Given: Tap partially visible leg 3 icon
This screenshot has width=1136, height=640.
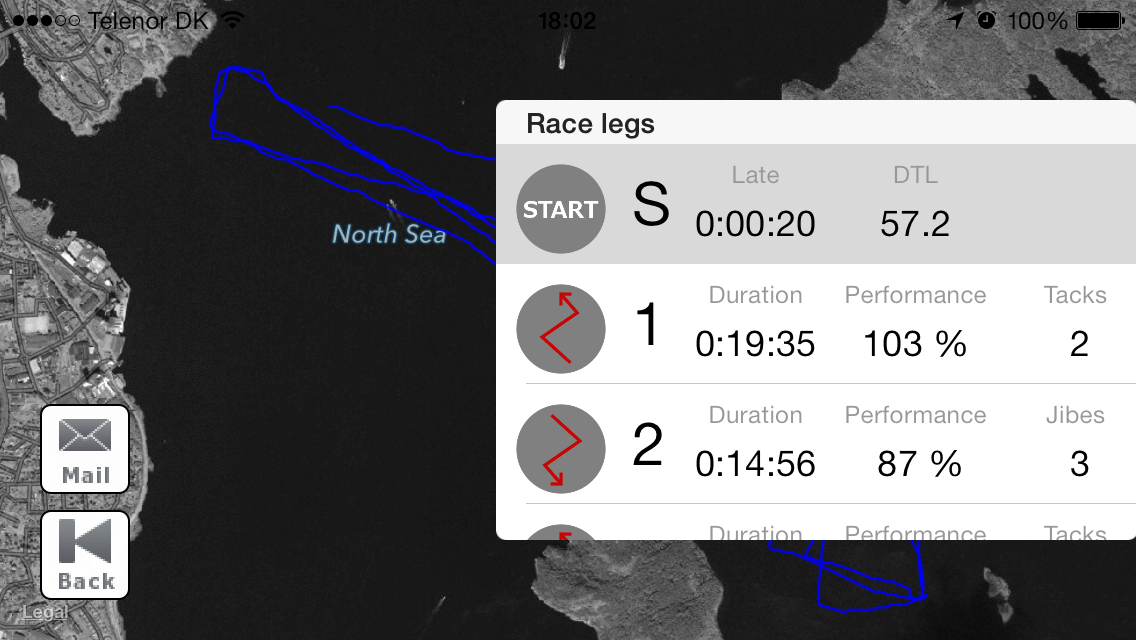Looking at the screenshot, I should 561,532.
